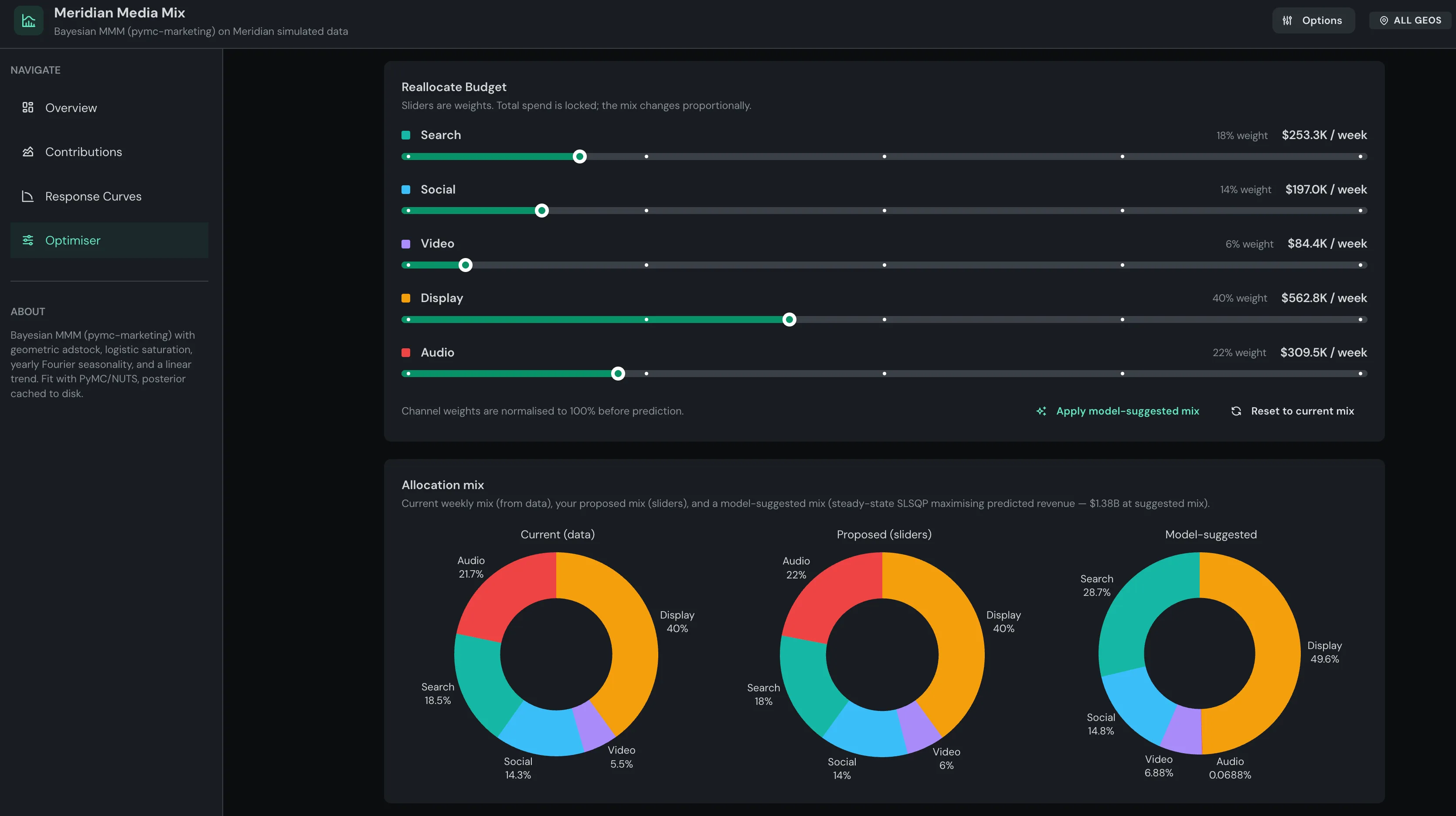Click the '$197.0K / week' Social spend value
Image resolution: width=1456 pixels, height=816 pixels.
[1326, 189]
